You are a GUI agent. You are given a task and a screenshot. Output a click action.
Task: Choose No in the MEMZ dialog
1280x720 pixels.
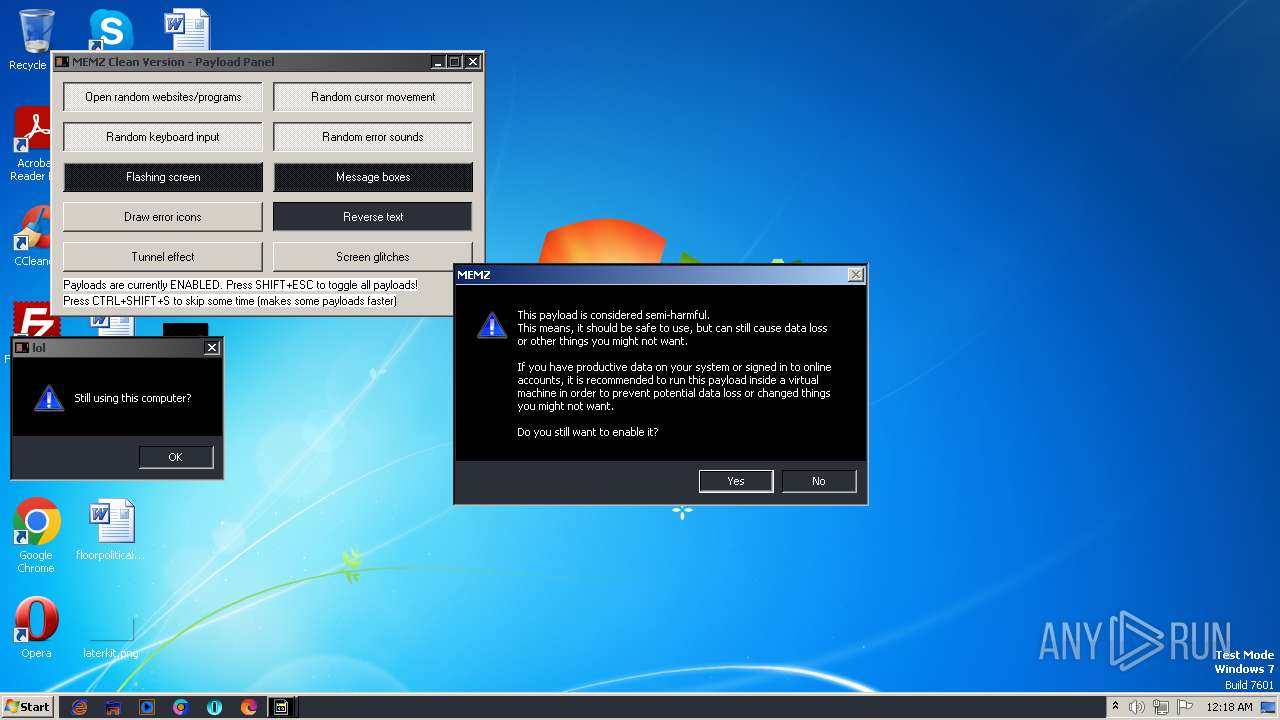point(819,481)
